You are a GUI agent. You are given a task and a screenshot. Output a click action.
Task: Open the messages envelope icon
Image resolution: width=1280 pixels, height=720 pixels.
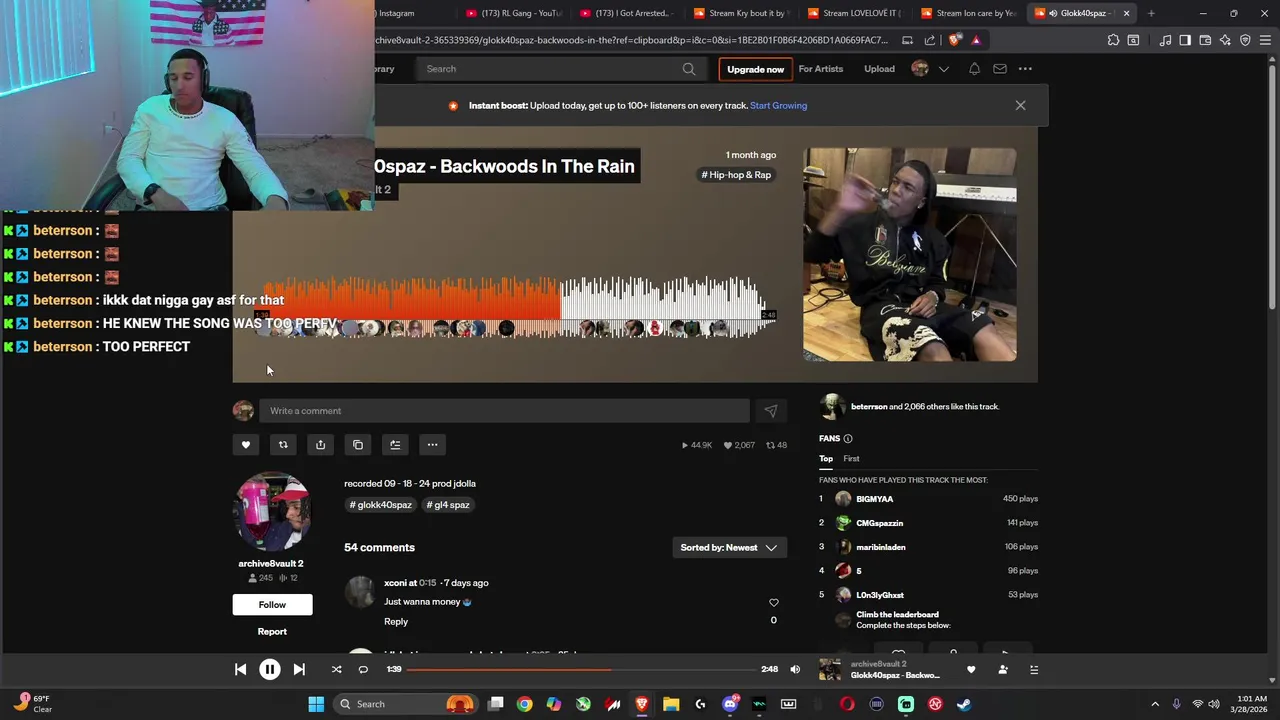[x=999, y=69]
